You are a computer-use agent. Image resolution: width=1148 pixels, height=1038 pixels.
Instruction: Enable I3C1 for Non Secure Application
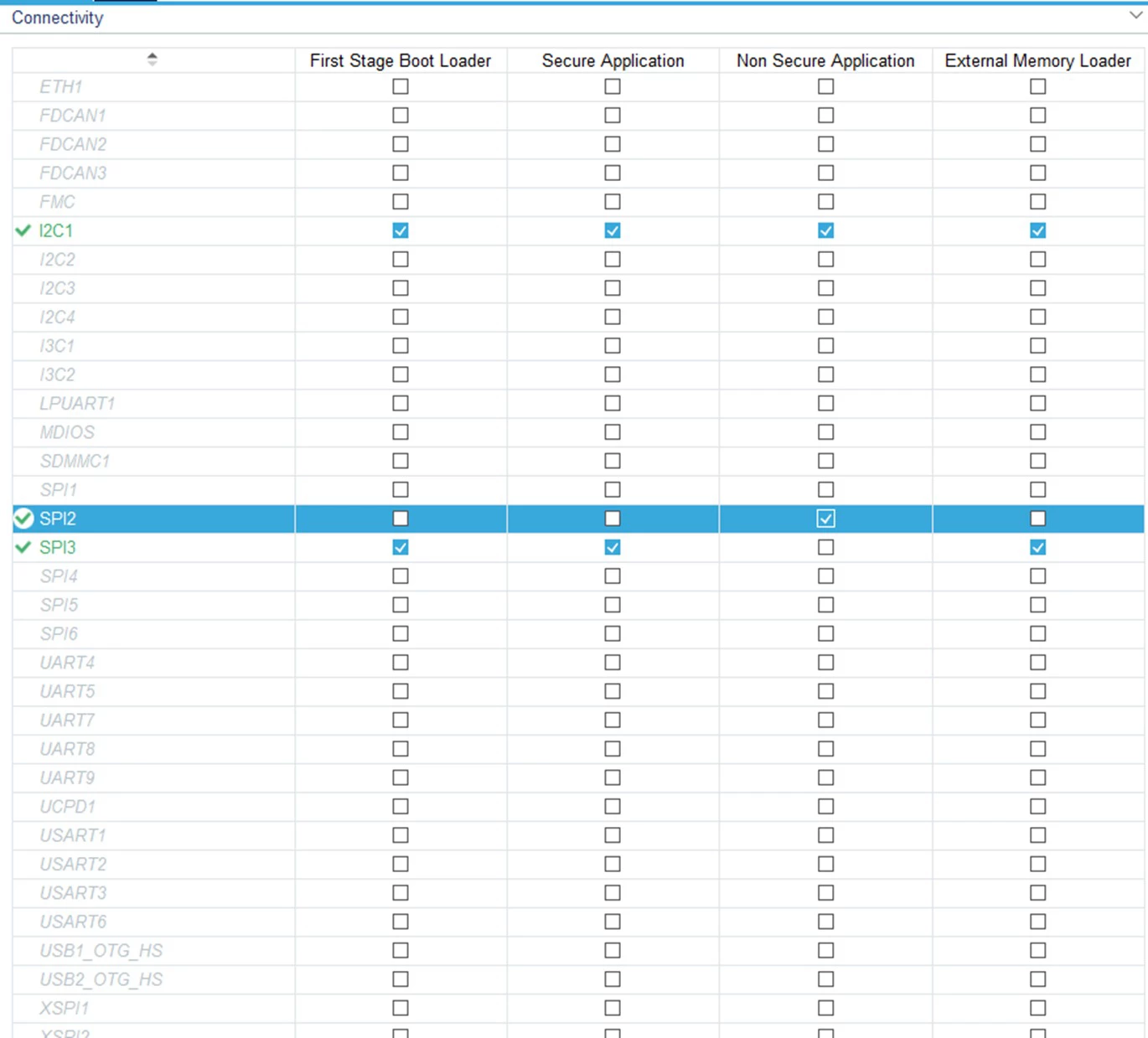tap(825, 345)
